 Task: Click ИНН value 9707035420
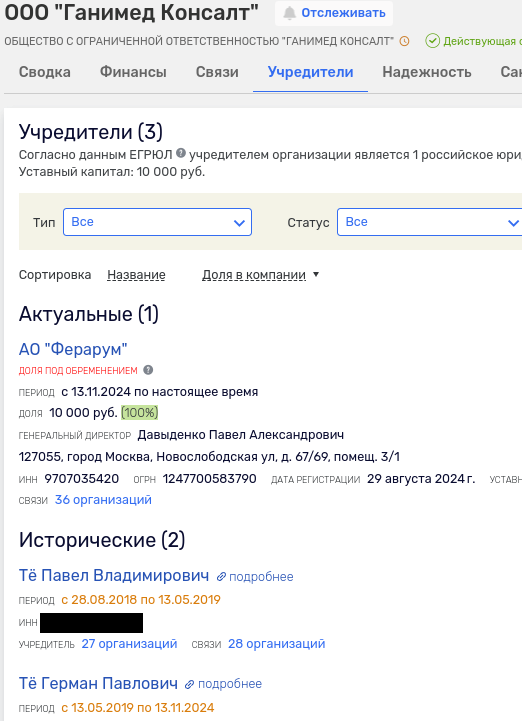82,479
